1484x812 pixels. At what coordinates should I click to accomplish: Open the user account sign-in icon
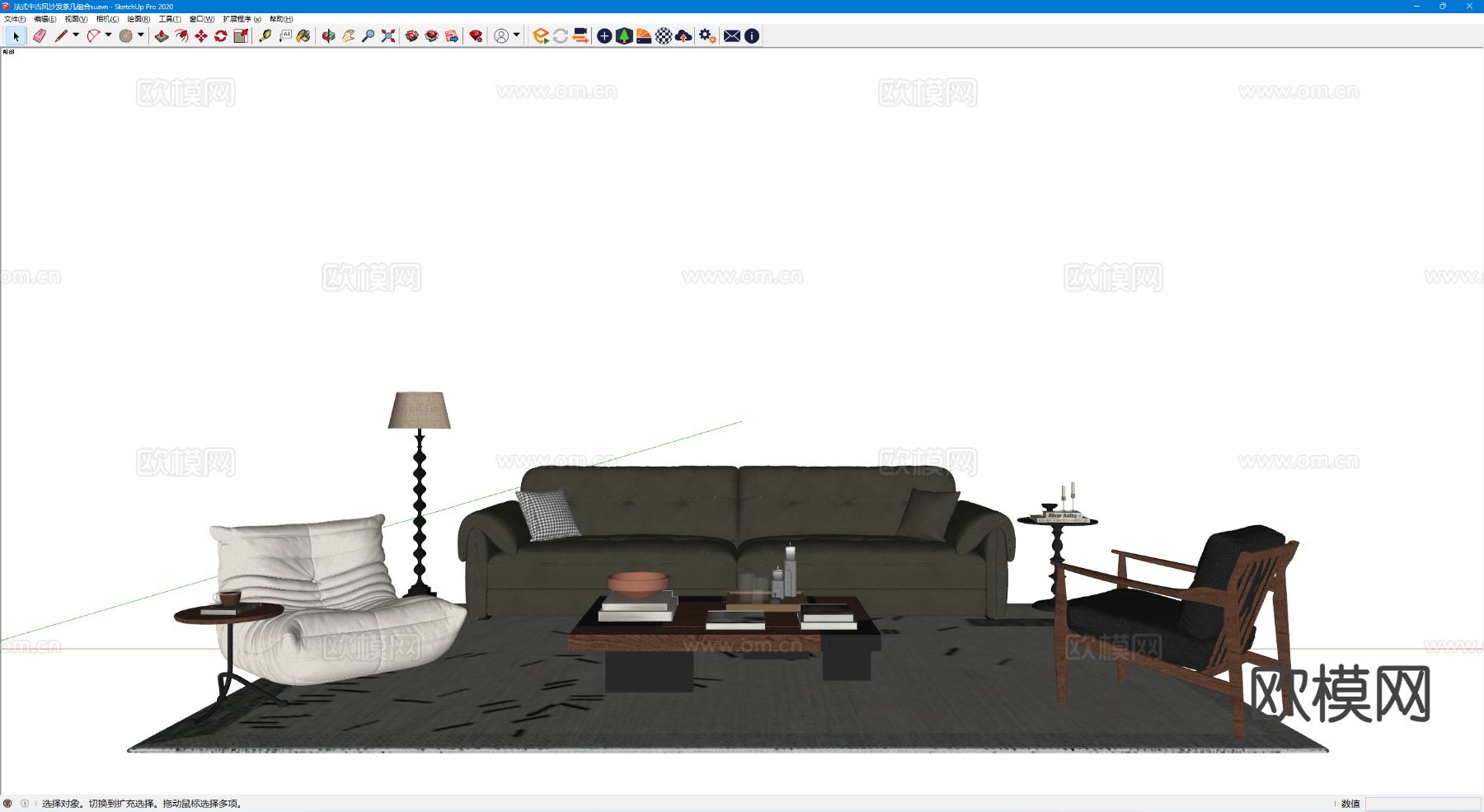501,35
